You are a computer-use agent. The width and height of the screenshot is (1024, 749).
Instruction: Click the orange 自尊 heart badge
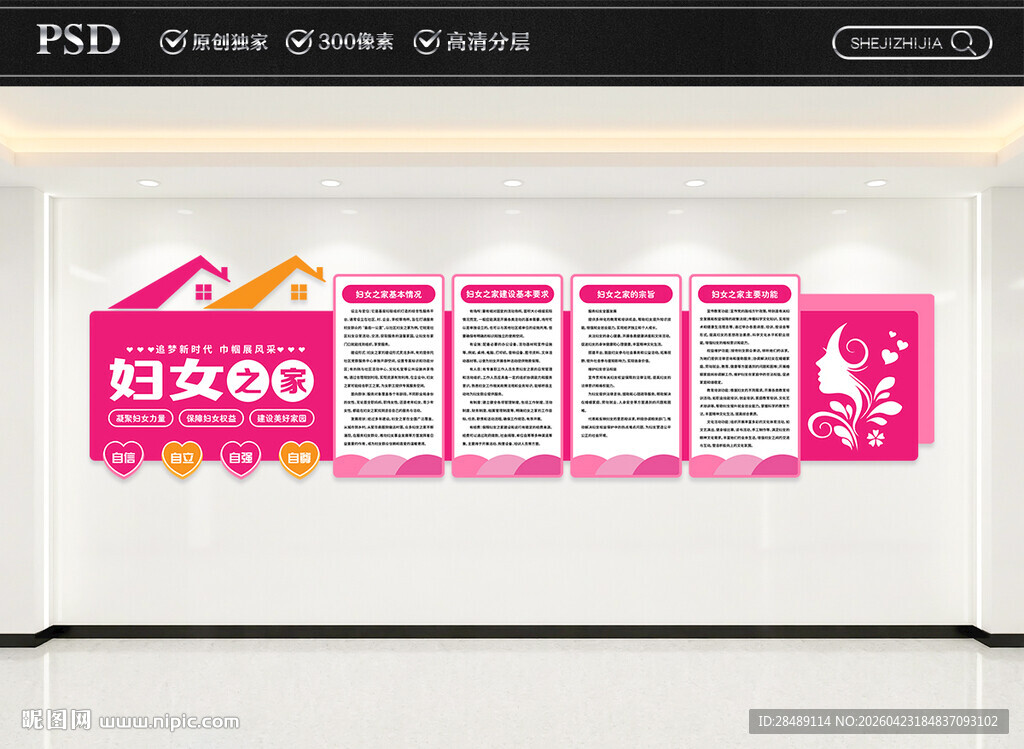(x=299, y=458)
